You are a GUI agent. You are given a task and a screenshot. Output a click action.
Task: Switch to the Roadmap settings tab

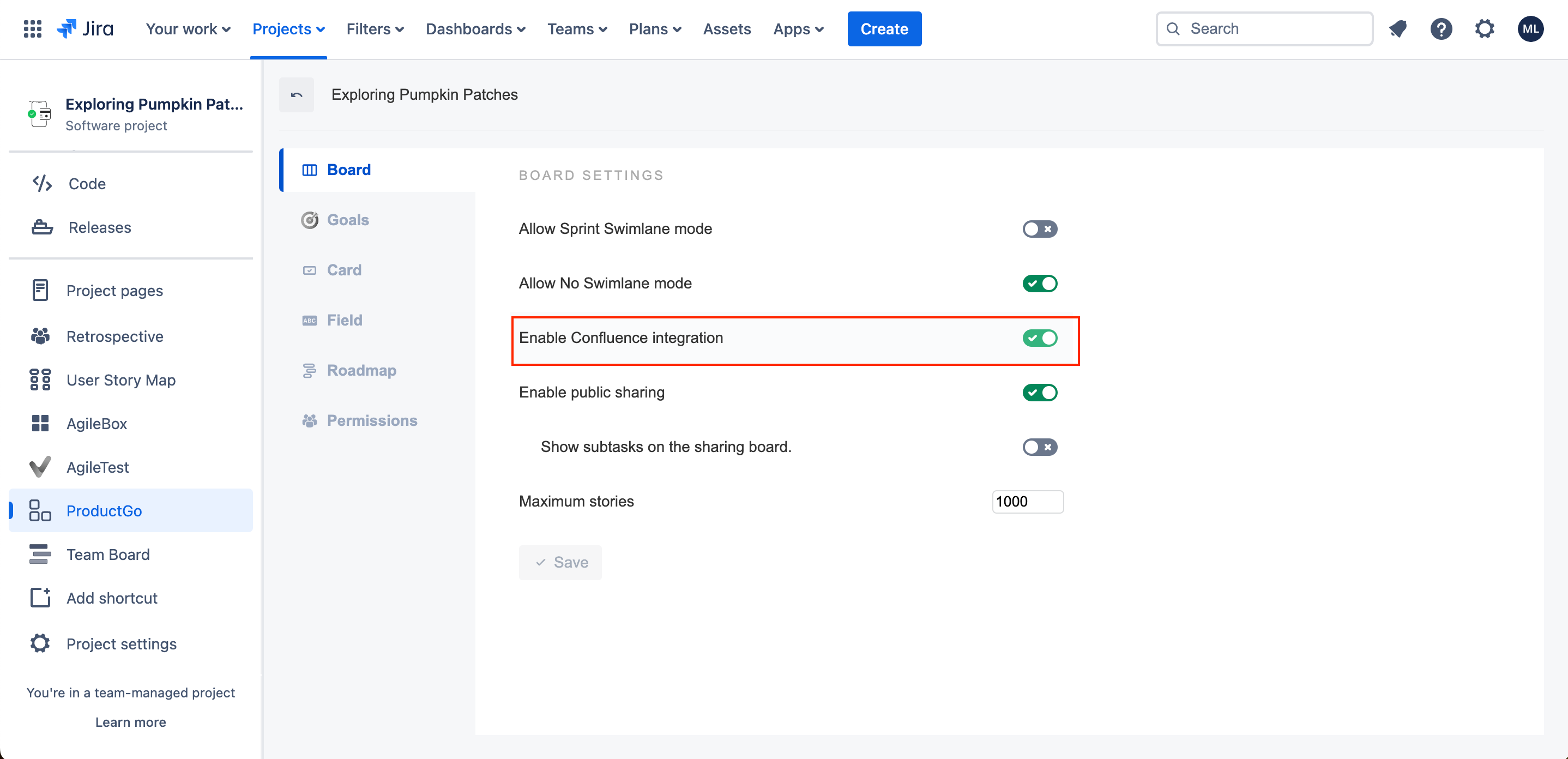(x=361, y=370)
